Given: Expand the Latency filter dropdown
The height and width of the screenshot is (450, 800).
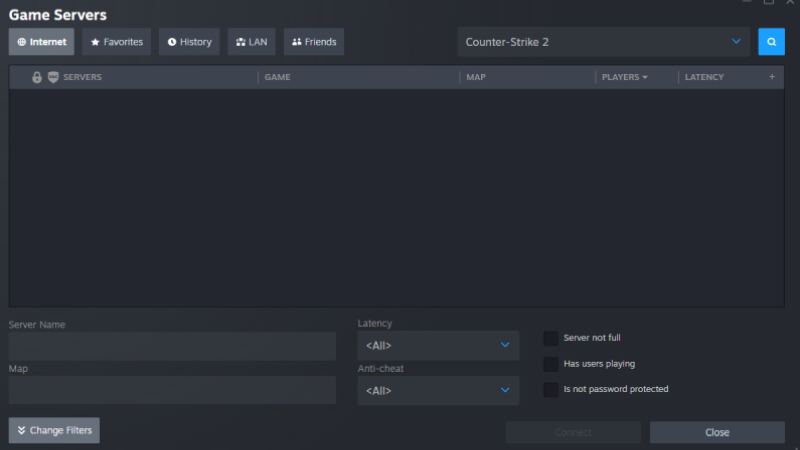Looking at the screenshot, I should click(x=438, y=345).
